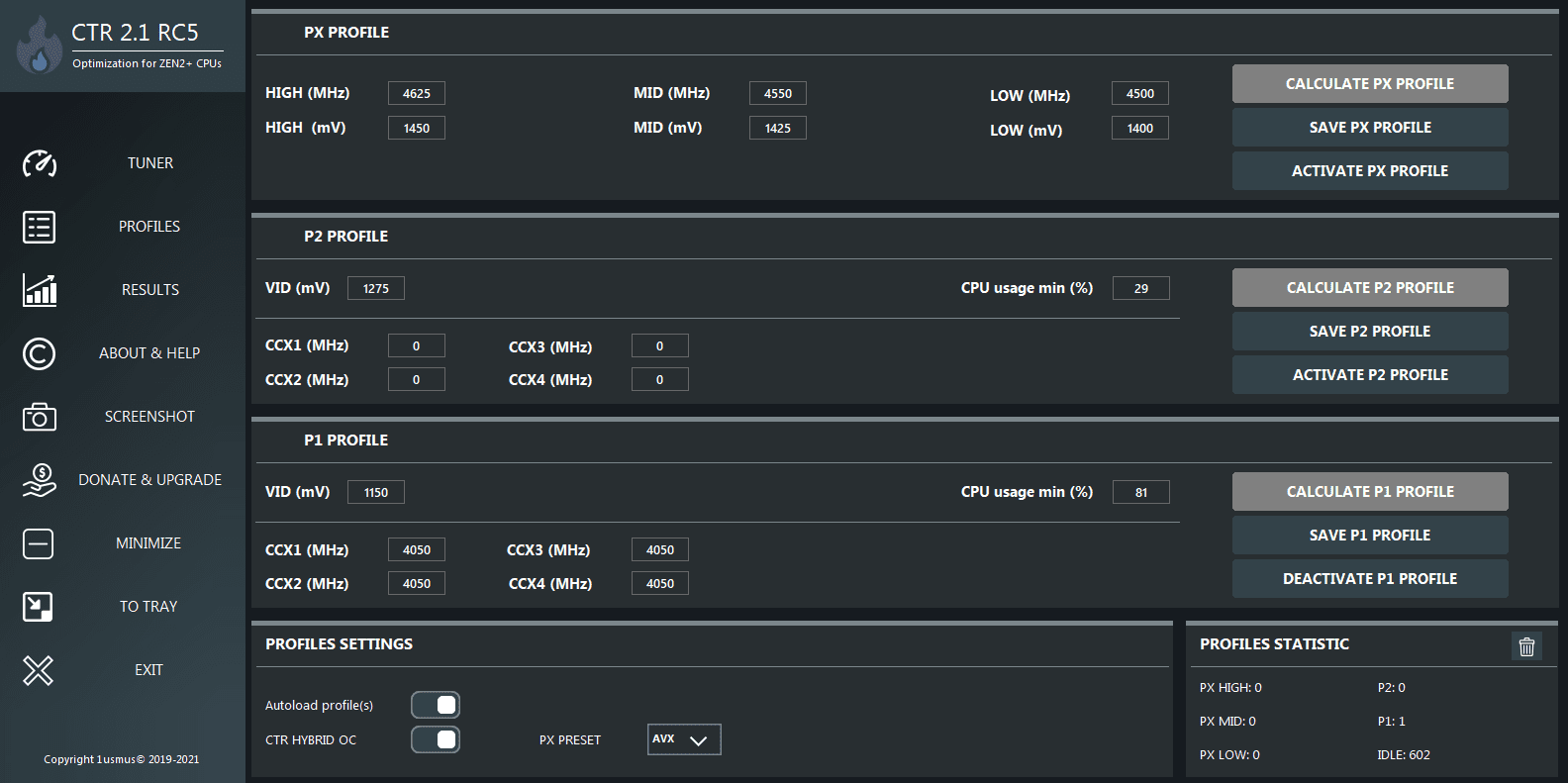Image resolution: width=1568 pixels, height=783 pixels.
Task: Edit the PX LOW (mV) field 1400
Action: [1140, 128]
